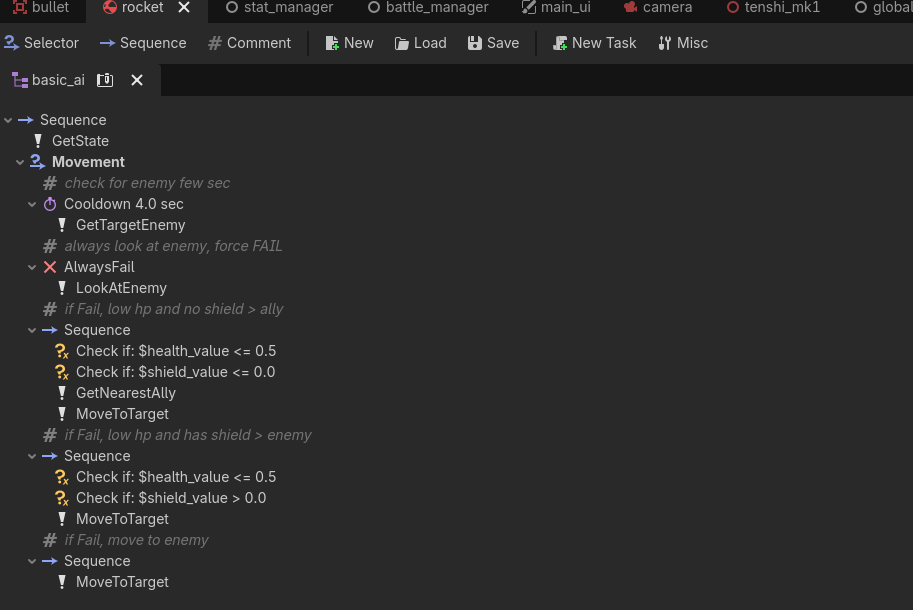
Task: Load a behavior tree with the Load button
Action: [420, 43]
